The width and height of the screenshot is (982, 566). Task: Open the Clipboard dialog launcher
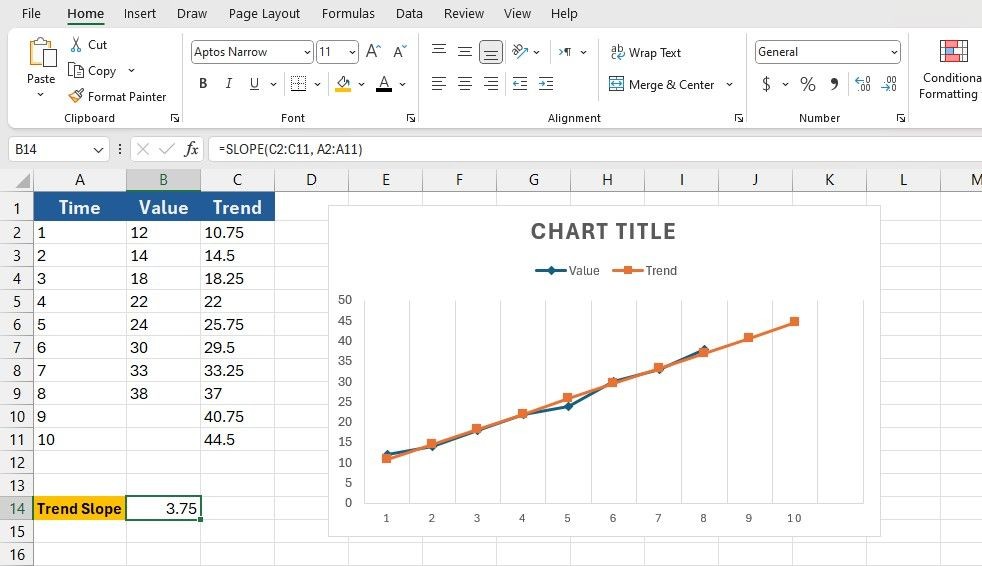pos(175,118)
